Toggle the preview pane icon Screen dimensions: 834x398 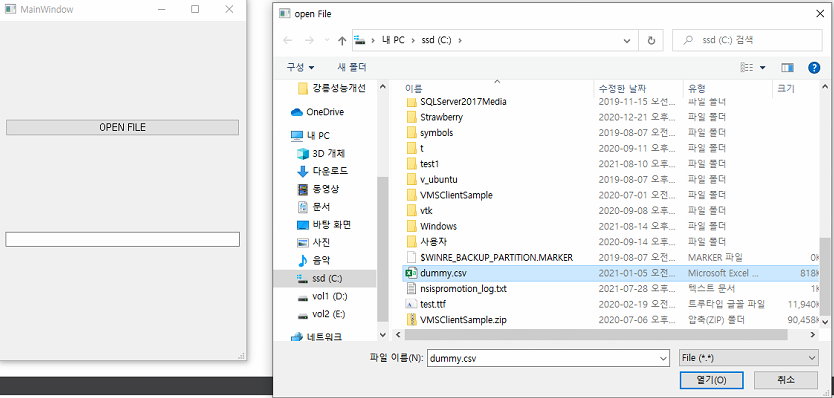pyautogui.click(x=787, y=68)
